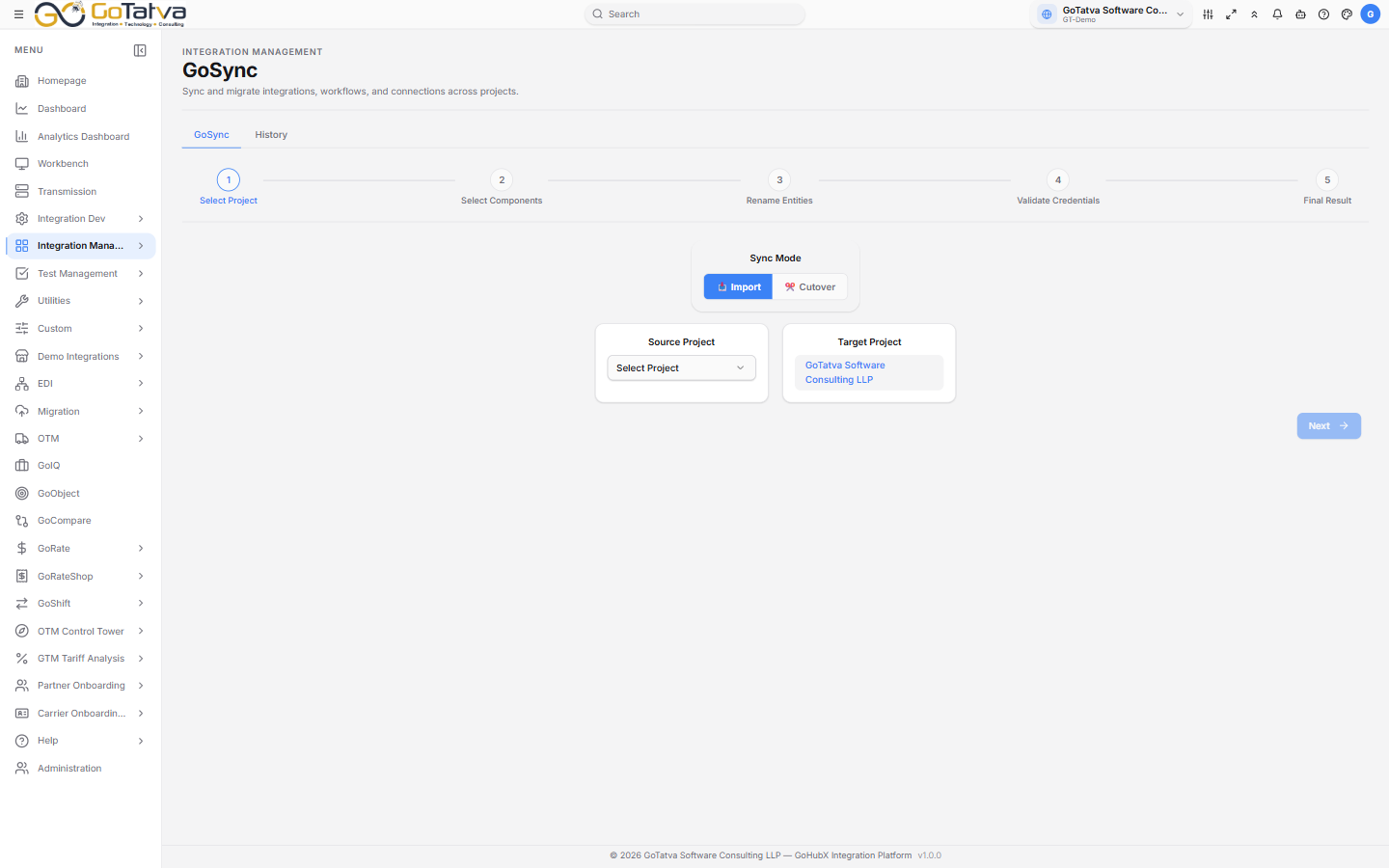Click the GoIQ sidebar icon
This screenshot has width=1389, height=868.
21,466
